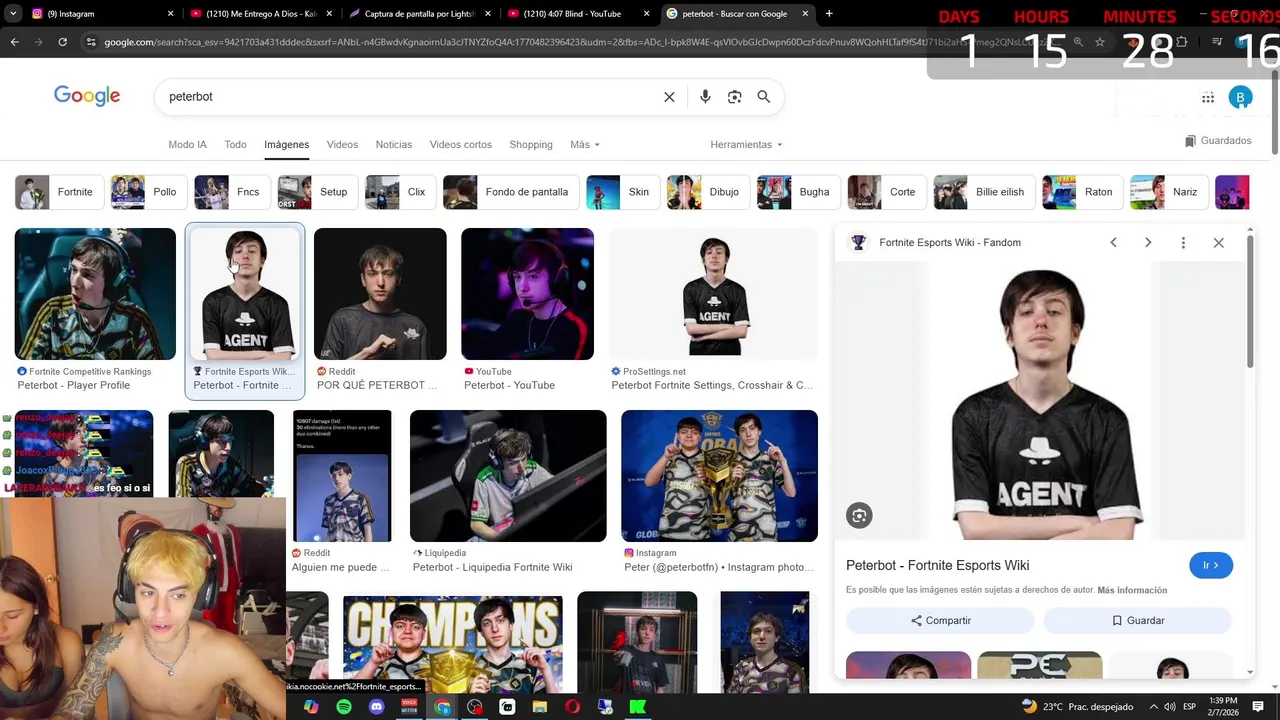Open Spotify from the taskbar
The image size is (1280, 720).
tap(343, 707)
